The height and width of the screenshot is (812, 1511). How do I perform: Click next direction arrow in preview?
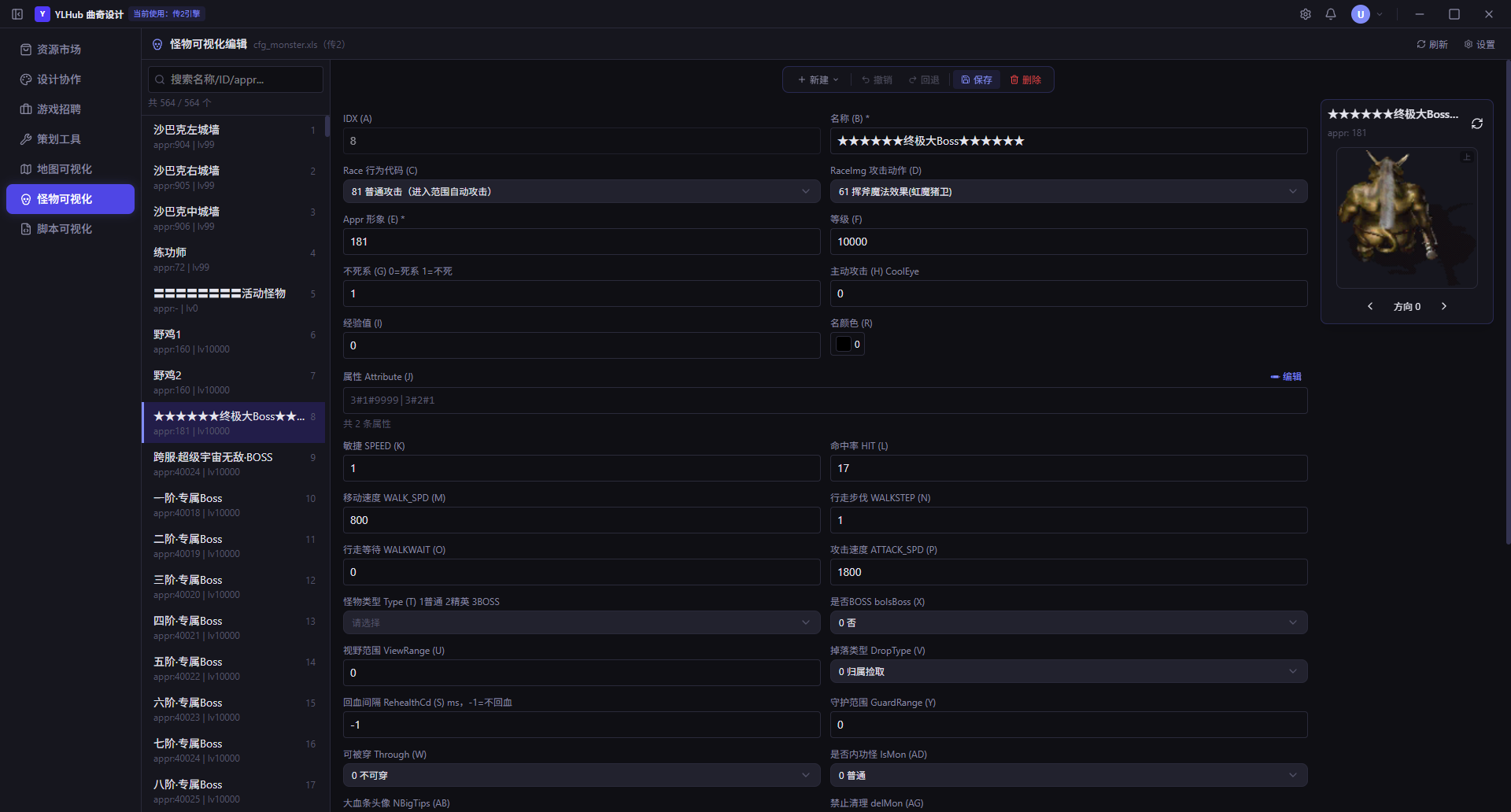pyautogui.click(x=1444, y=306)
